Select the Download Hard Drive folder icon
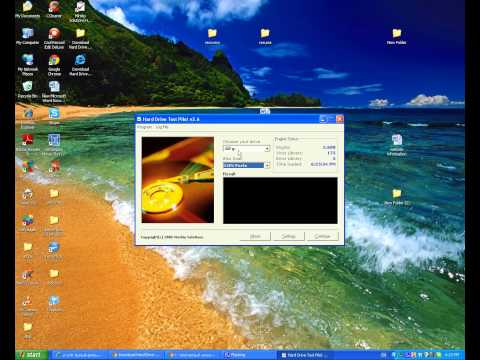Image resolution: width=480 pixels, height=360 pixels. click(80, 38)
